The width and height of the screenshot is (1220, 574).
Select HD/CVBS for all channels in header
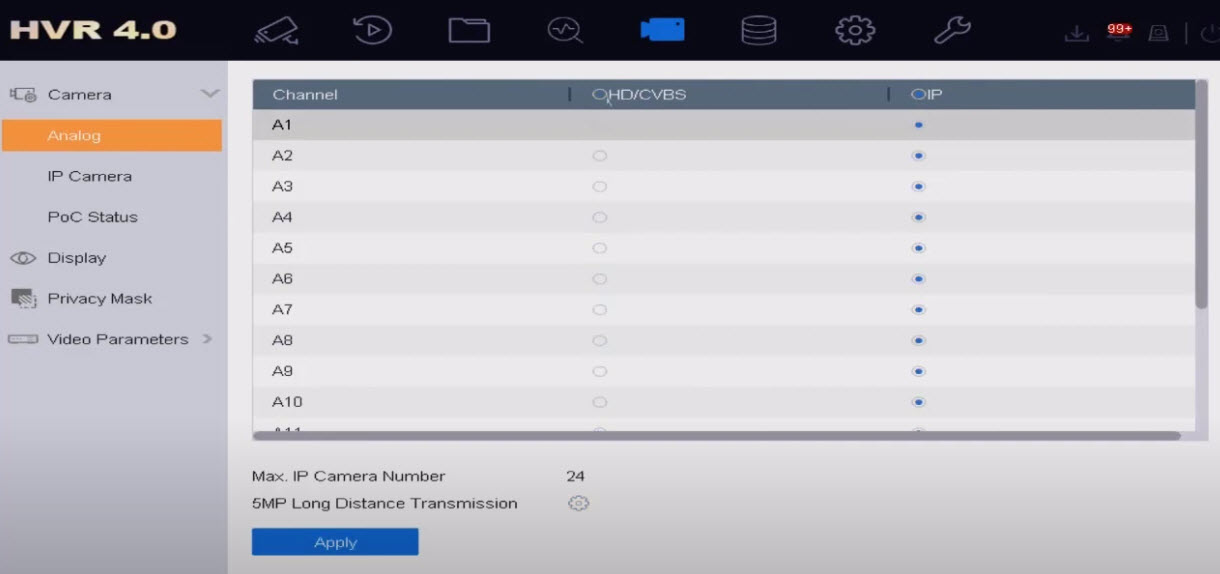click(600, 95)
